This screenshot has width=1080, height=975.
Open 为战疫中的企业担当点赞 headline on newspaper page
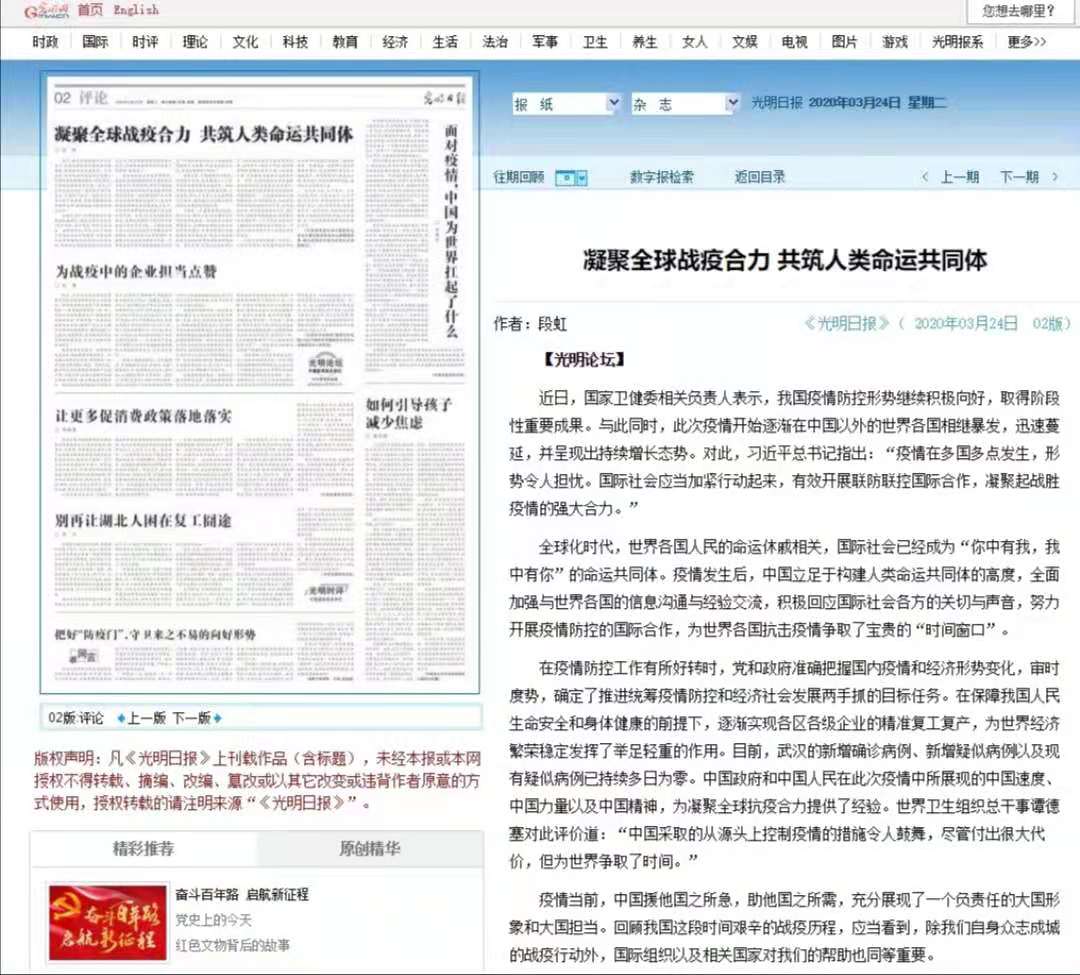(x=136, y=272)
